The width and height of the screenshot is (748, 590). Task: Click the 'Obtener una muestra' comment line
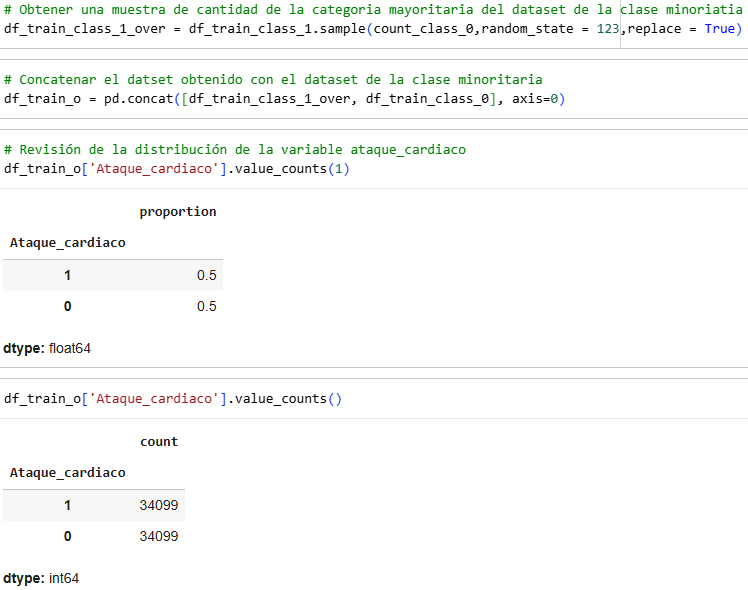pos(373,10)
